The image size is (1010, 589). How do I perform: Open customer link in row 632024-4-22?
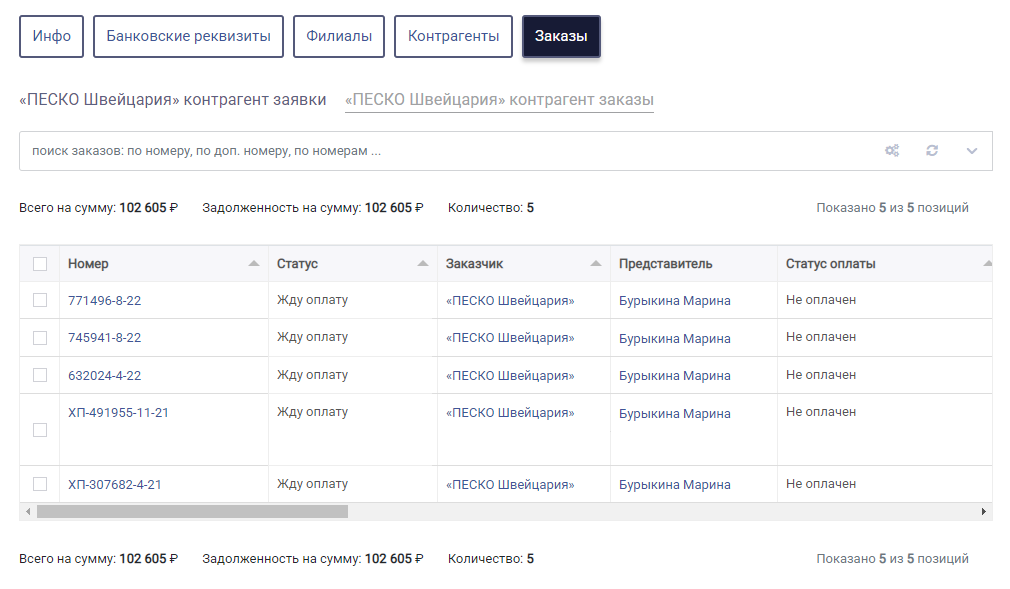pos(510,376)
